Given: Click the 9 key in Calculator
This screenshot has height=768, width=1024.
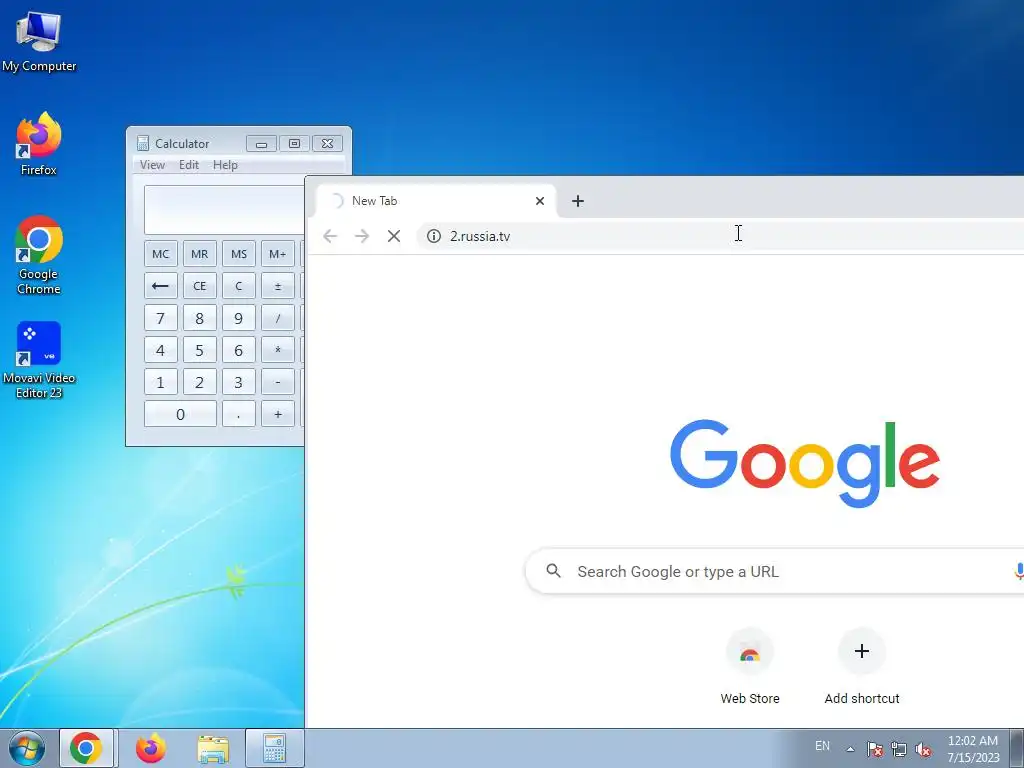Looking at the screenshot, I should click(x=239, y=318).
